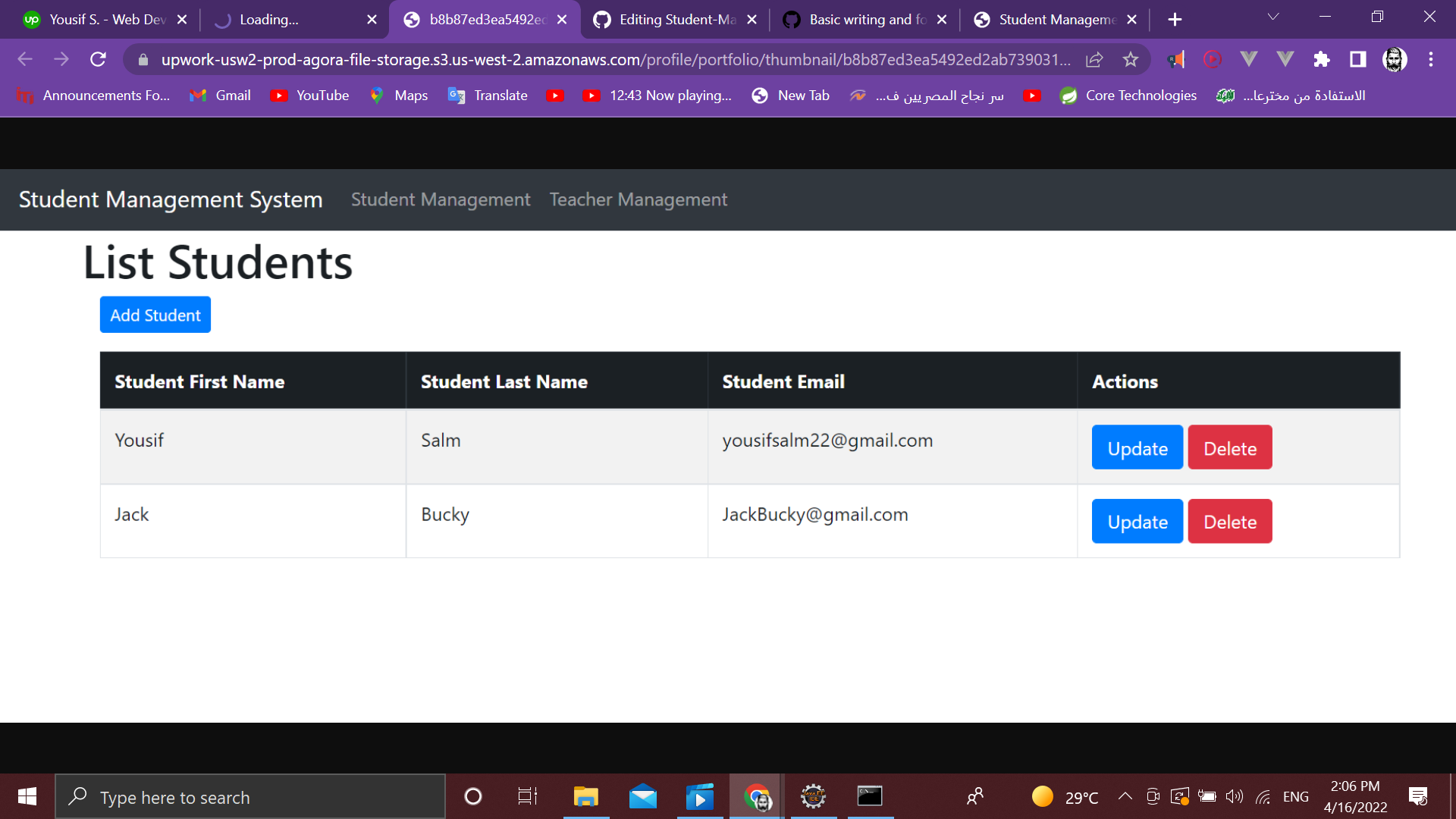Reload the current page

98,59
